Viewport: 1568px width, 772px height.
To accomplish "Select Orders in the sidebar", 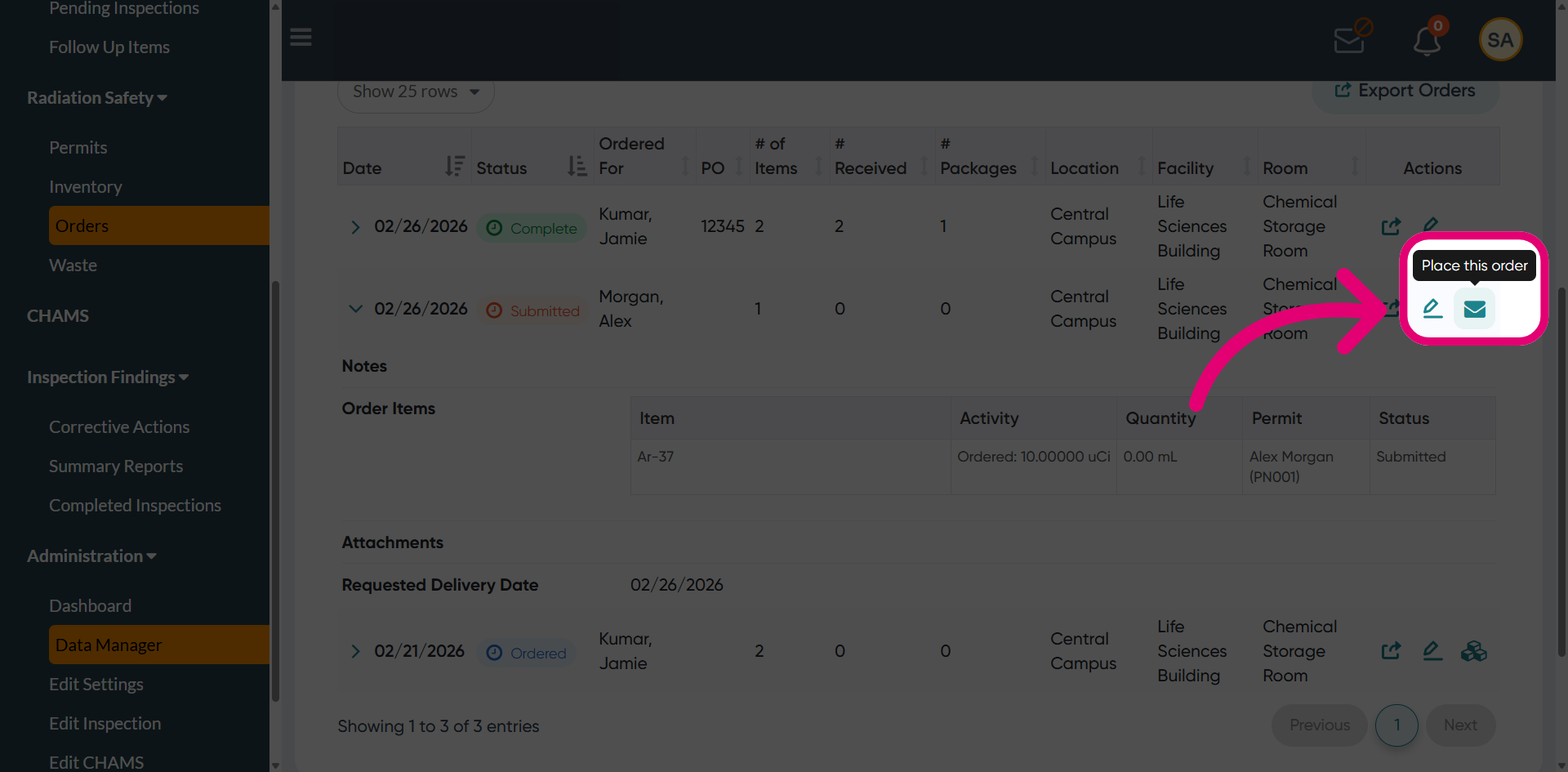I will click(159, 225).
